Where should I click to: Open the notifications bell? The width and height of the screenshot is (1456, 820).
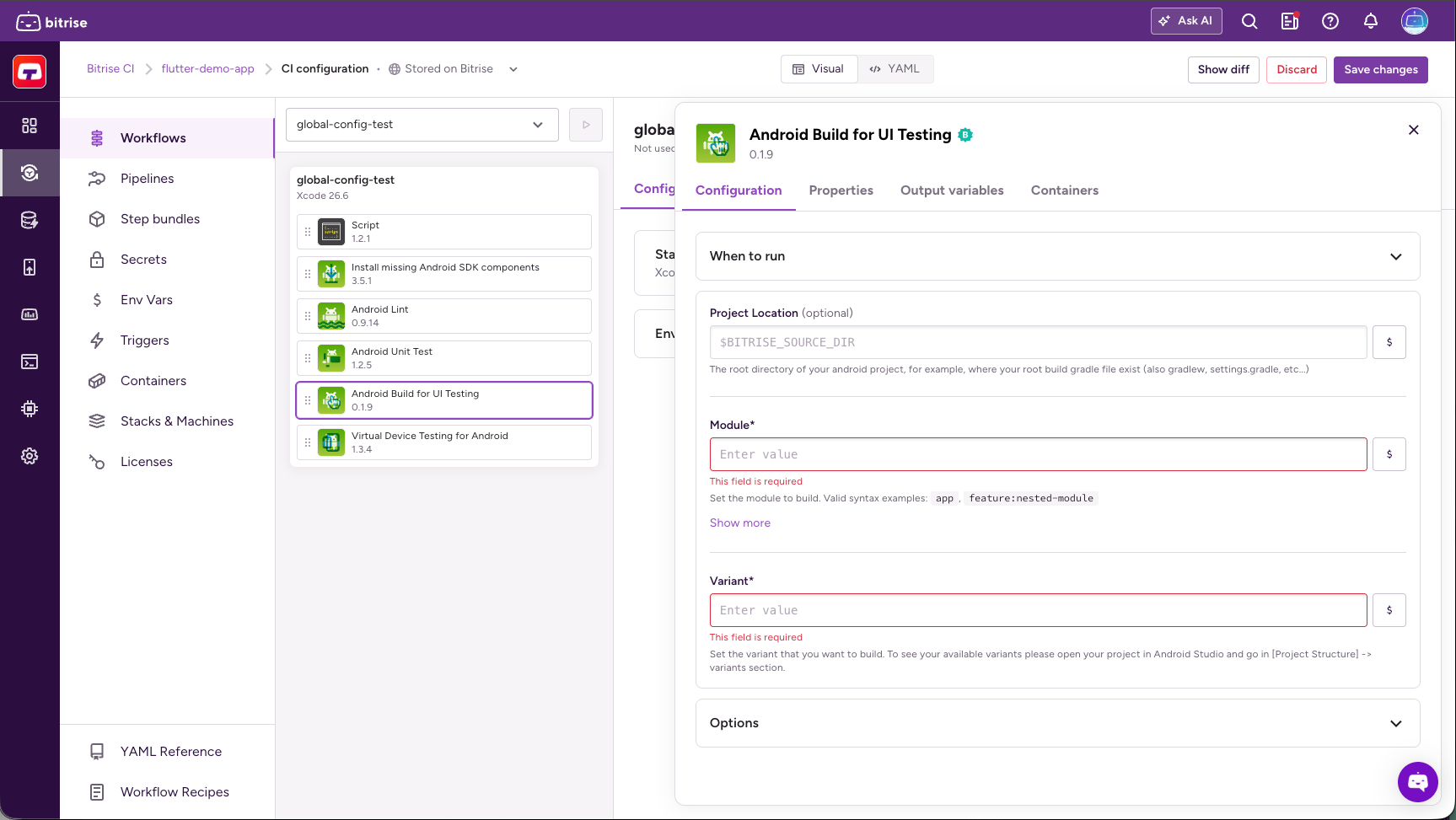coord(1371,21)
